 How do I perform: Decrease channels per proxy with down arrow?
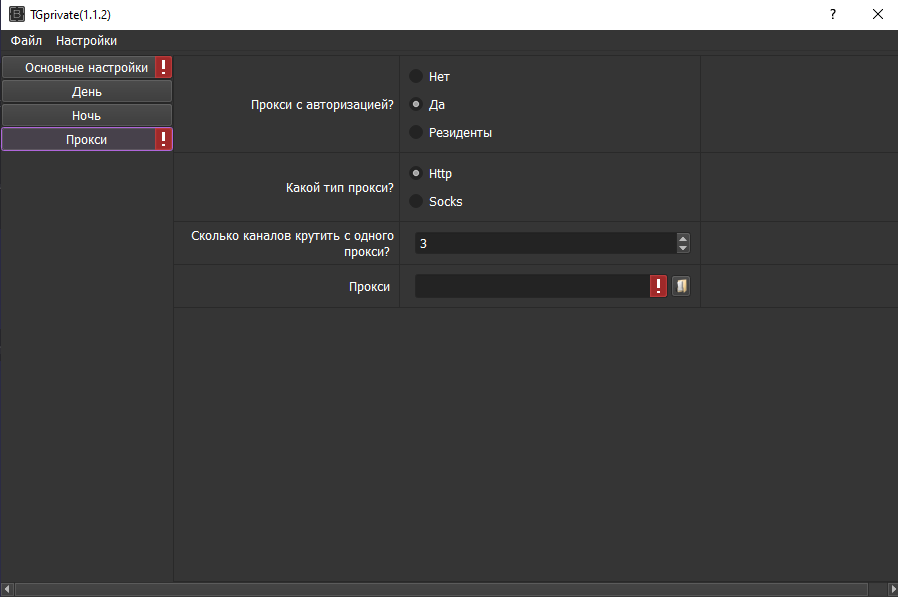[683, 248]
